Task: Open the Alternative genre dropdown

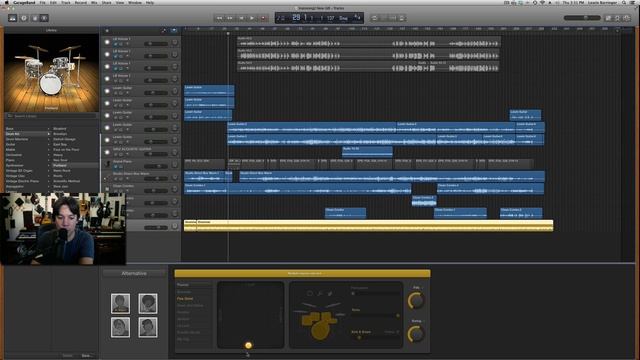Action: tap(134, 273)
